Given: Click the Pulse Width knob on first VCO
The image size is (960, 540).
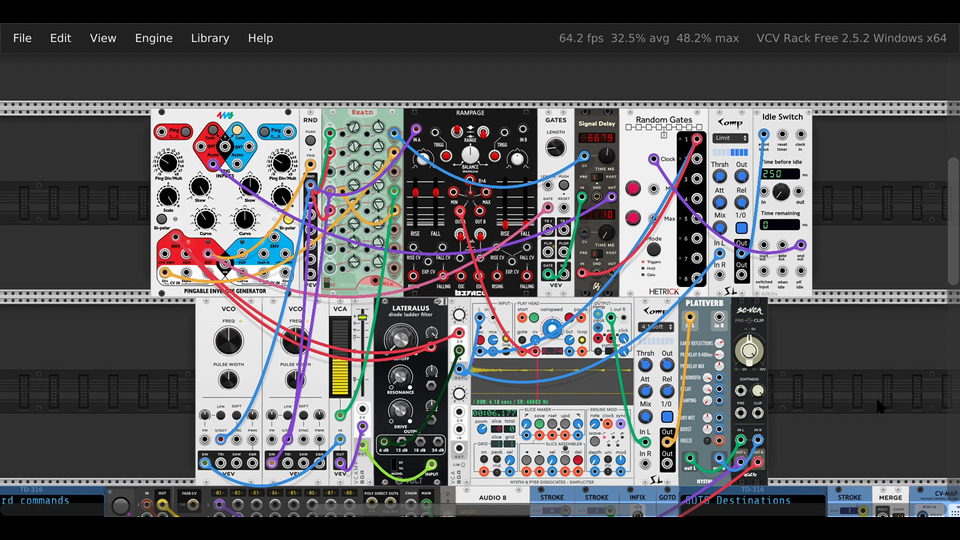Looking at the screenshot, I should point(228,380).
